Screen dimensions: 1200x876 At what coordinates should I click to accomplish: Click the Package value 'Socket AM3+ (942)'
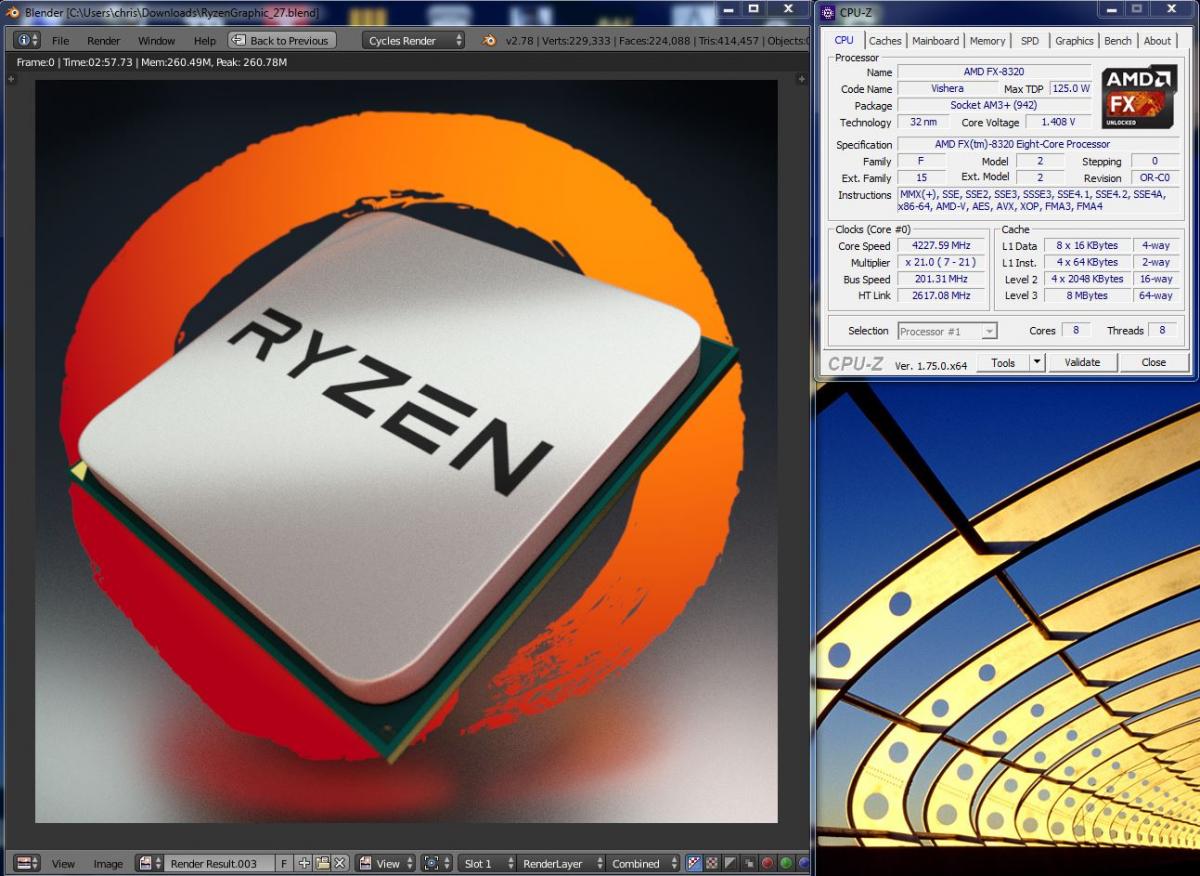point(994,105)
